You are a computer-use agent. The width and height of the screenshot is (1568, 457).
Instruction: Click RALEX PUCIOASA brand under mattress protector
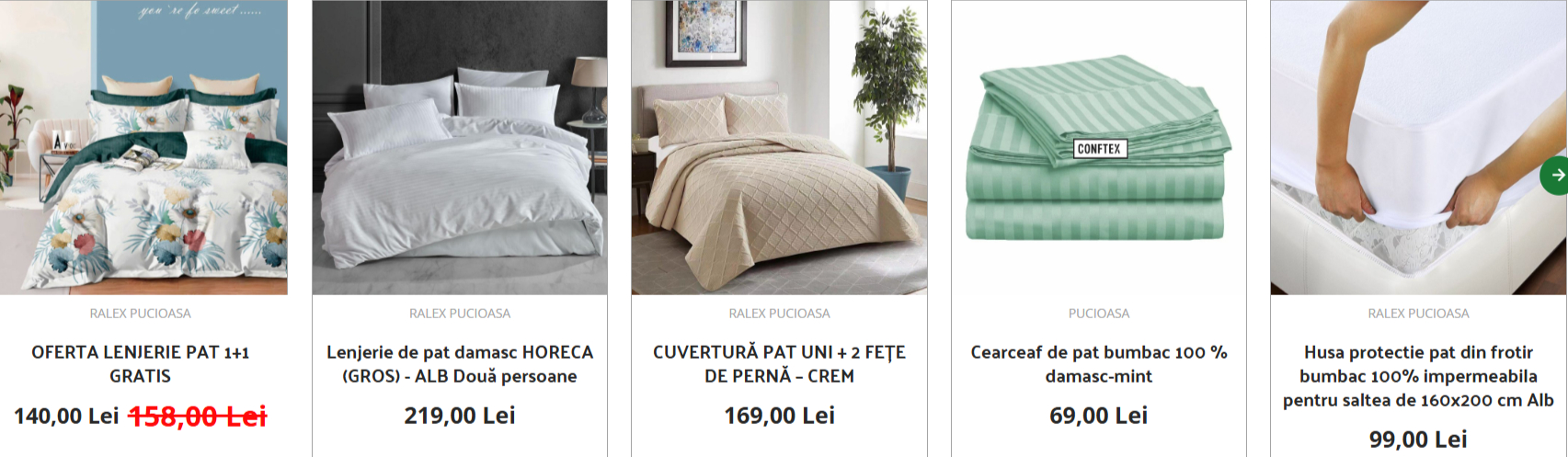click(x=1418, y=314)
